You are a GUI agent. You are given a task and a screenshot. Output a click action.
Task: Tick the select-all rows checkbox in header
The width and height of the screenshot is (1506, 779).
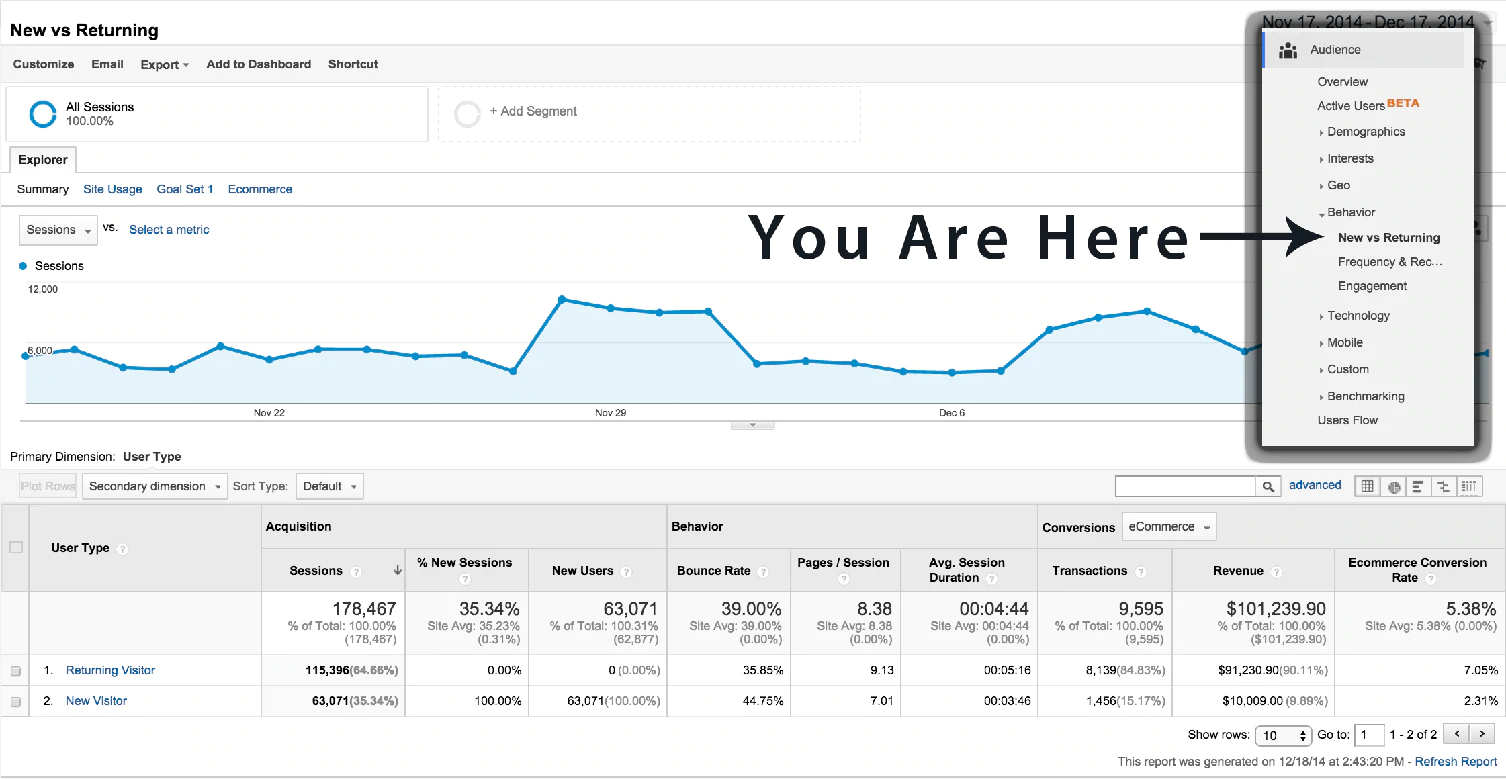15,548
